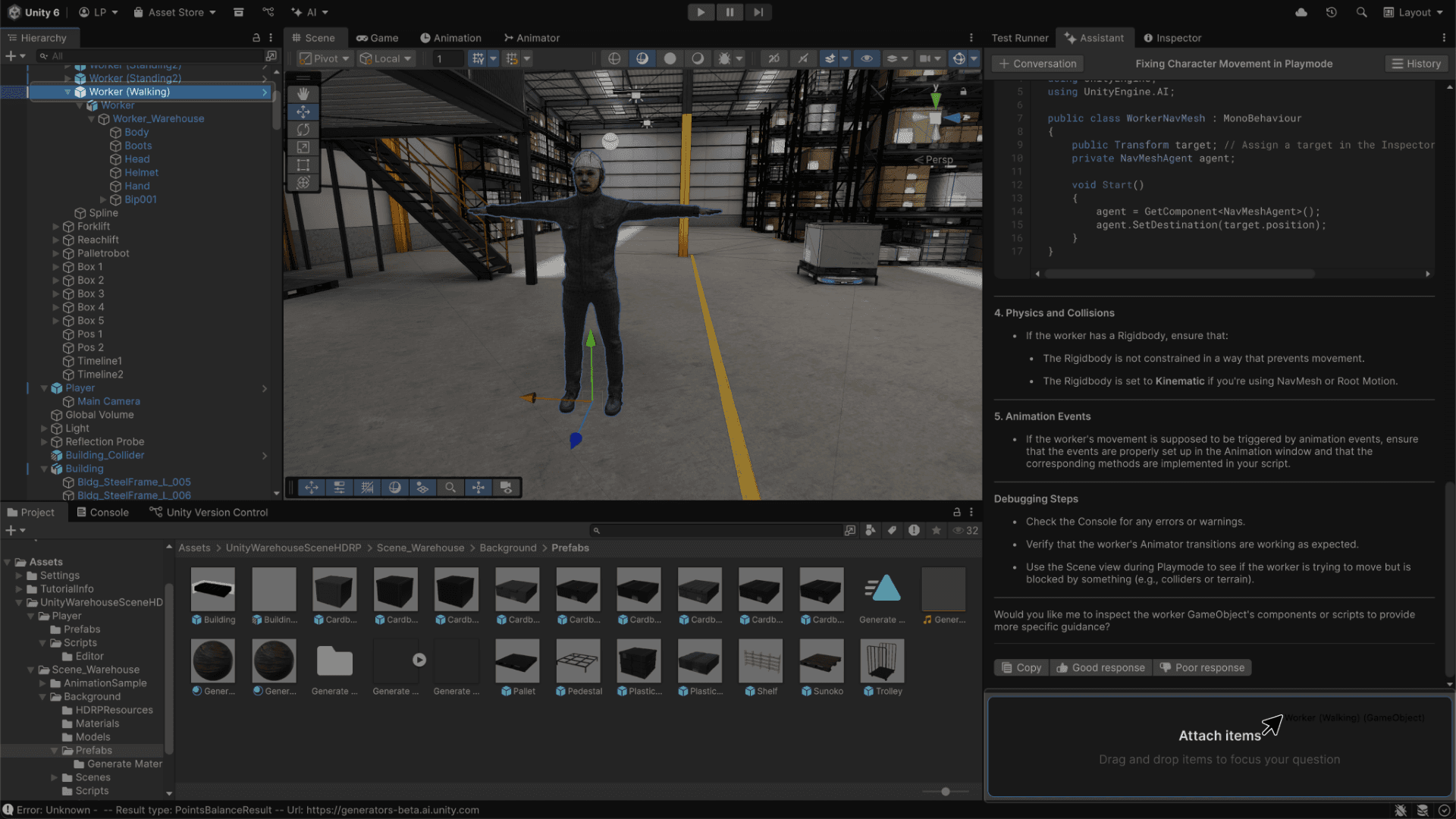Select the Rotate tool in the Scene toolbar
This screenshot has height=819, width=1456.
[x=303, y=130]
